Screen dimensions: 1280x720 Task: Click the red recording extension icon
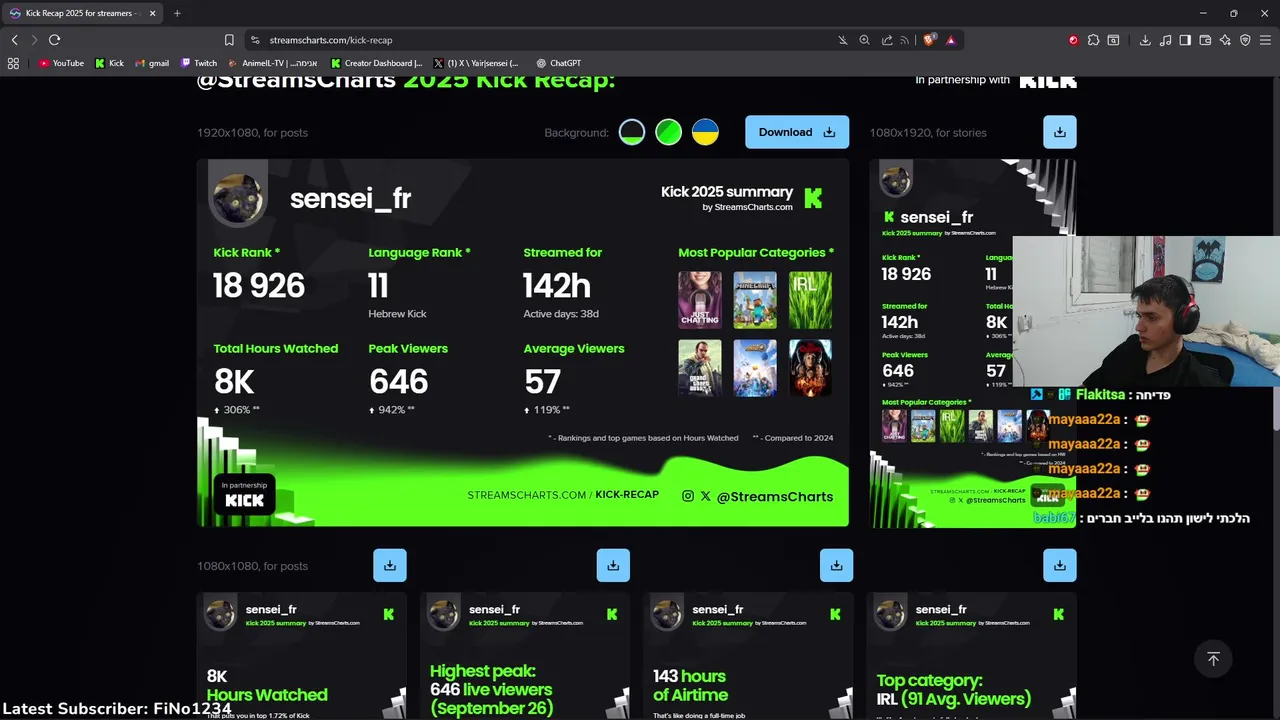pos(1073,40)
